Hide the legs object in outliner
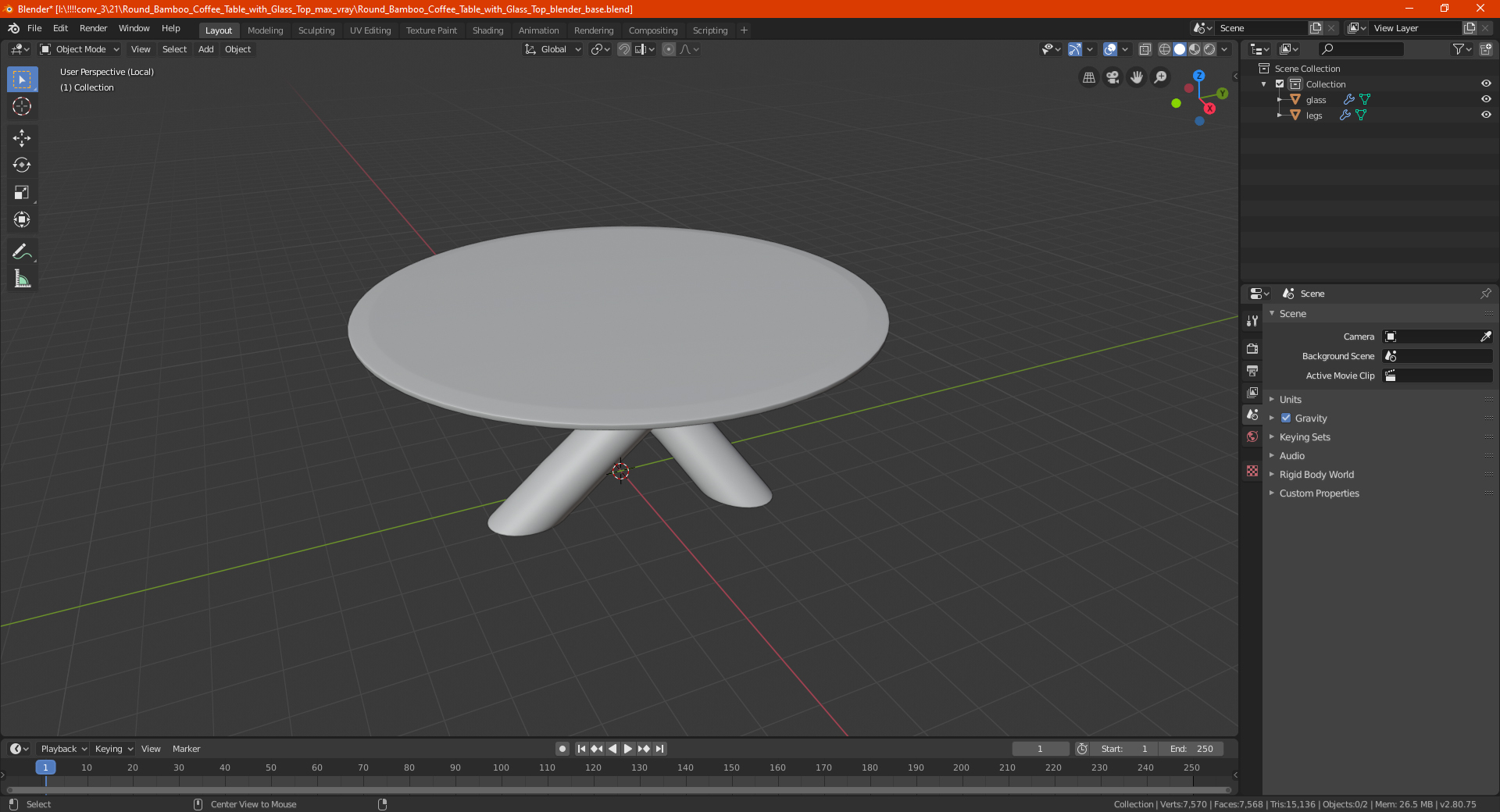1500x812 pixels. point(1486,115)
